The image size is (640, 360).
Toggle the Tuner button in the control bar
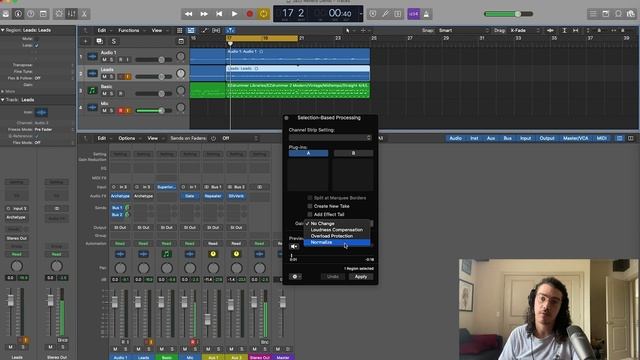[385, 14]
